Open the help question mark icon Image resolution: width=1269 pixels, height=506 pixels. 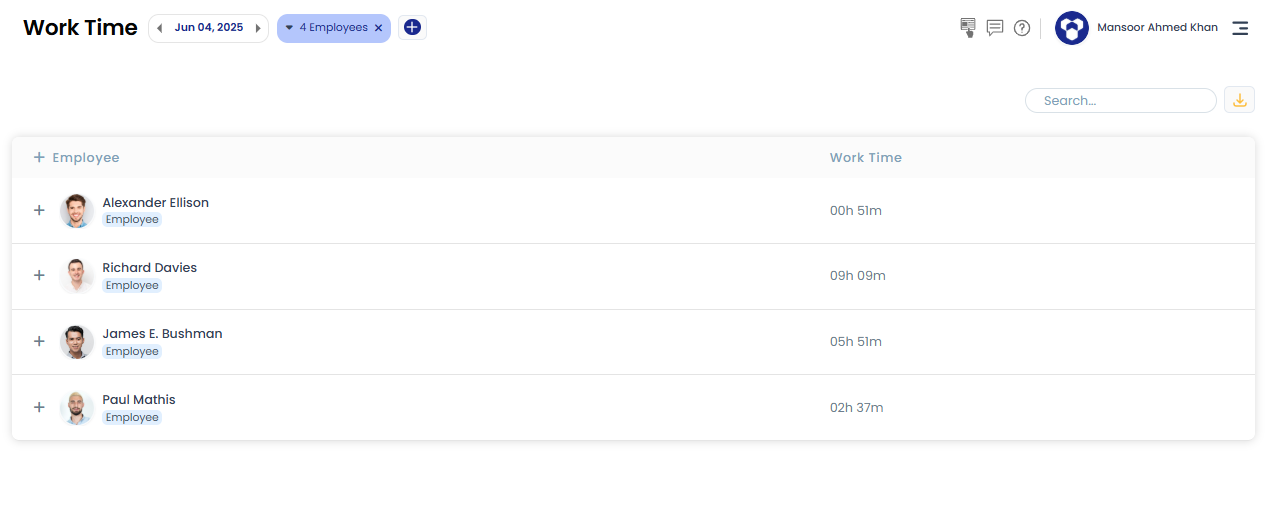pyautogui.click(x=1022, y=28)
